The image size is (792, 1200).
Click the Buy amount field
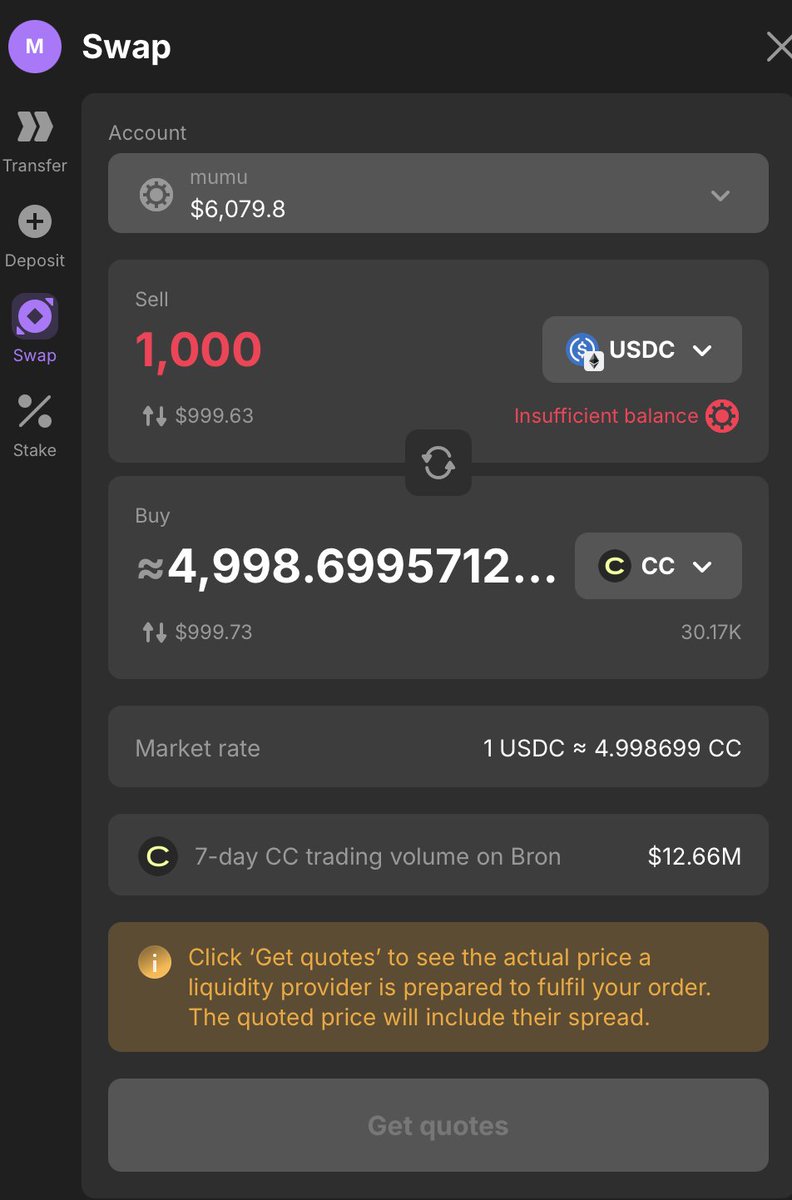350,567
